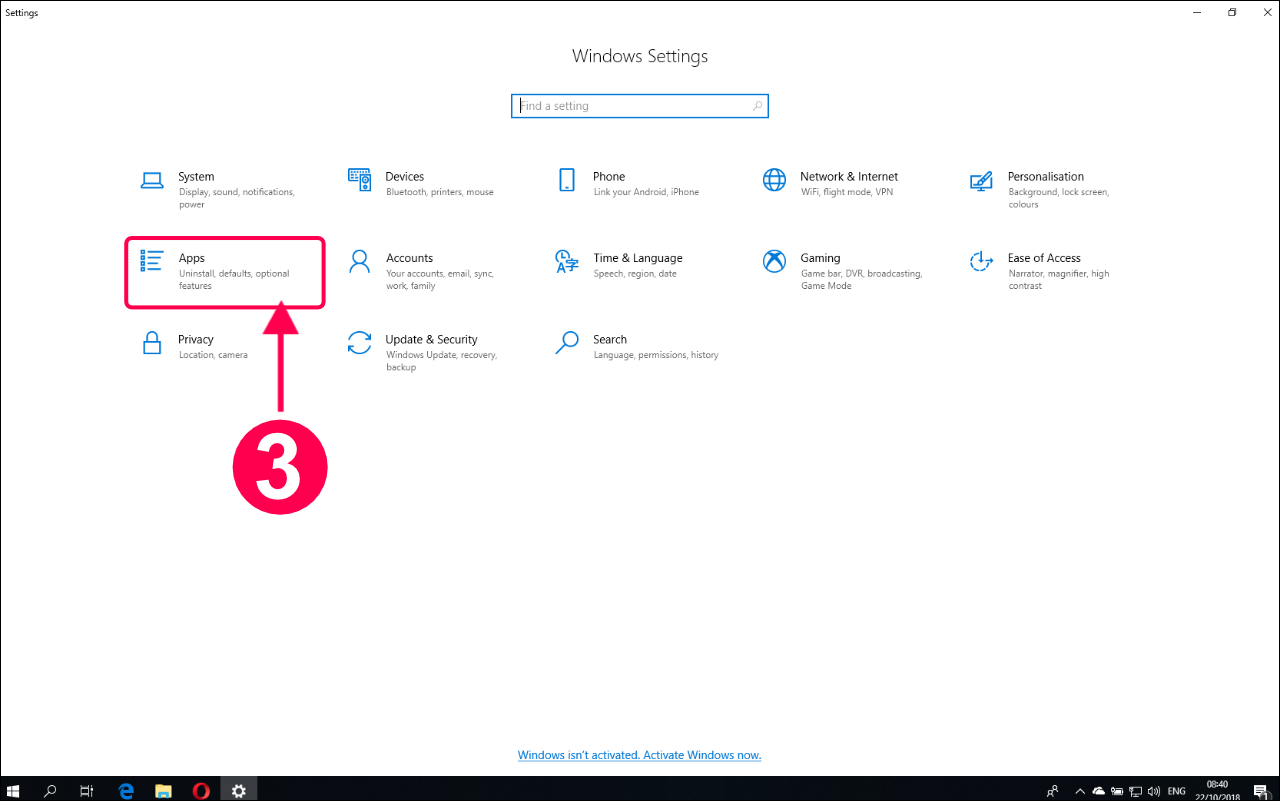Click the magnifier in Find a setting box
The width and height of the screenshot is (1280, 801).
point(758,106)
